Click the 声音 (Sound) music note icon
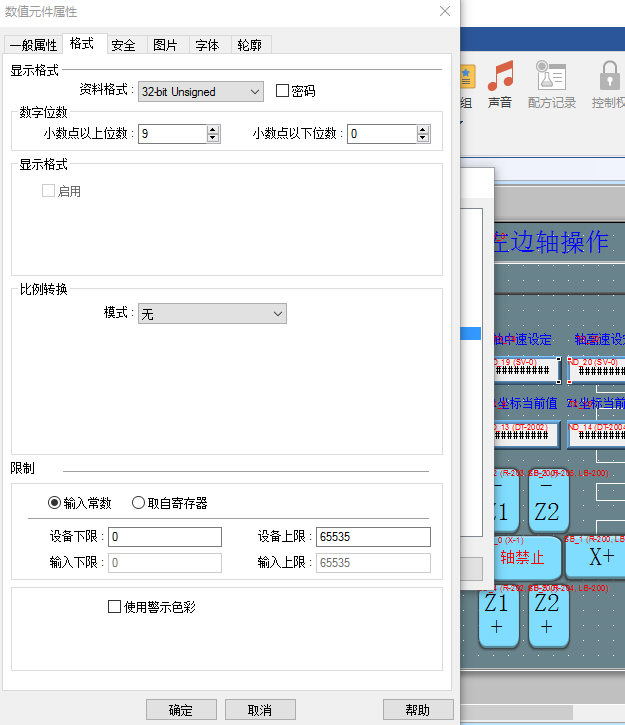 (x=500, y=78)
